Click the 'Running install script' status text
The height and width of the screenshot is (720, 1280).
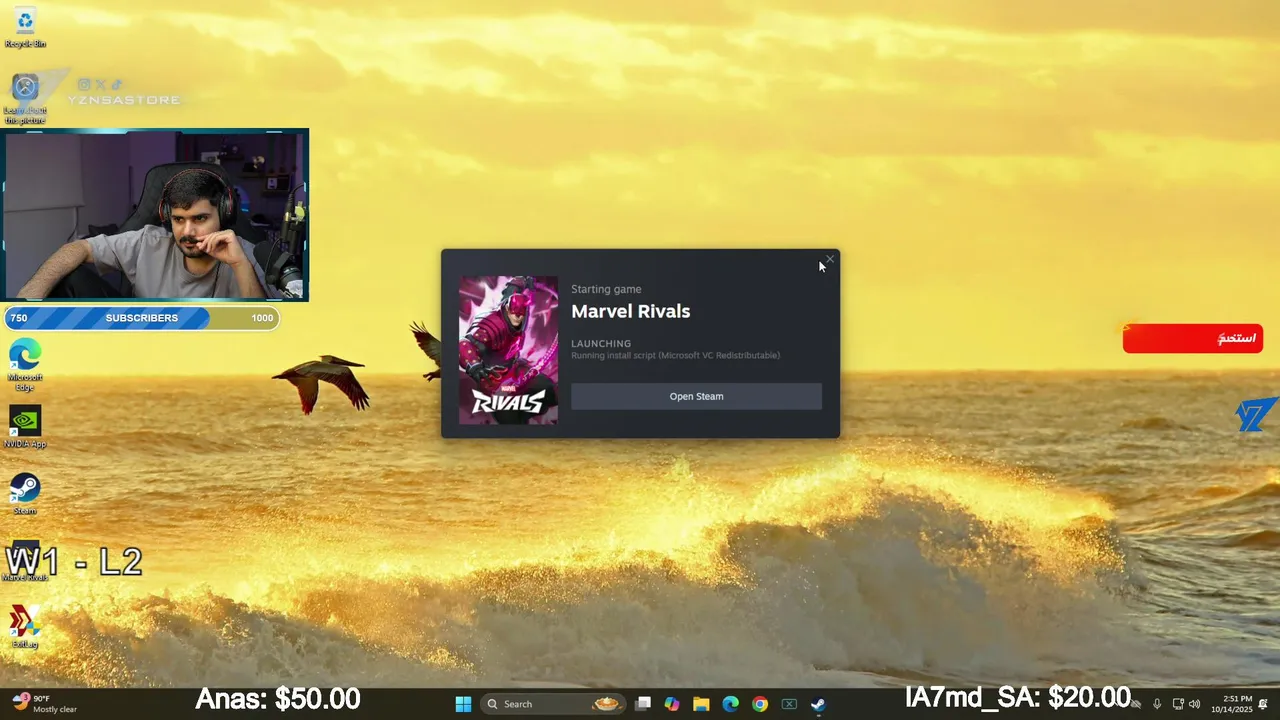tap(675, 355)
